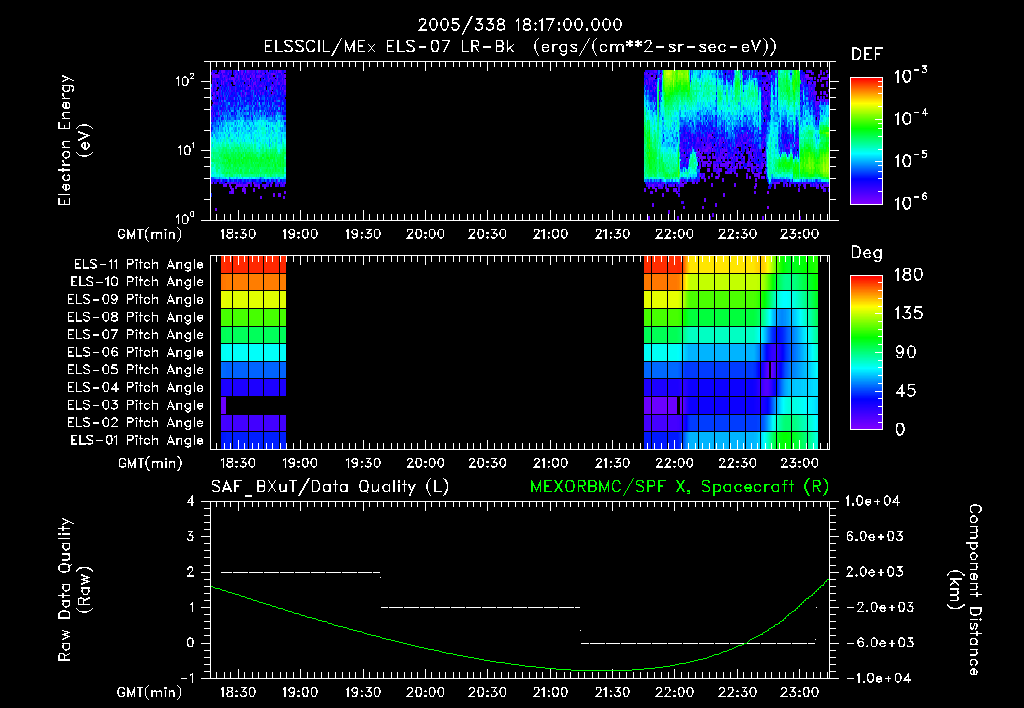Click the timestamp title 2005/338 18:17:00.000
Screen dimensions: 1024x708
520,25
